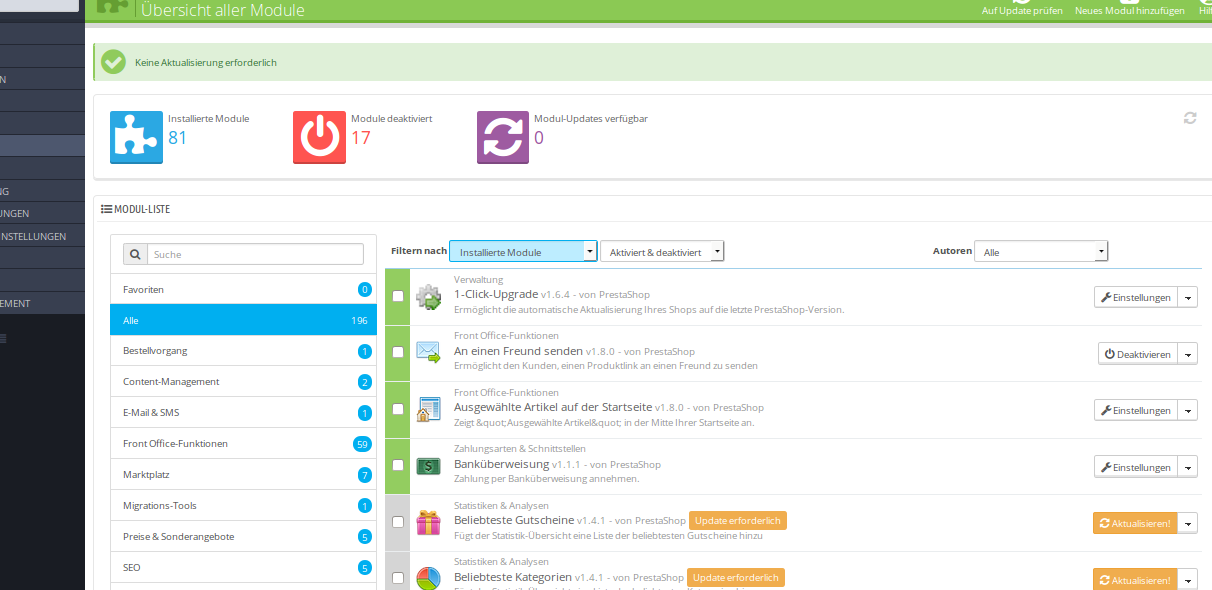Select the Favoriten category
Screen dimensions: 1212x590
click(x=243, y=289)
